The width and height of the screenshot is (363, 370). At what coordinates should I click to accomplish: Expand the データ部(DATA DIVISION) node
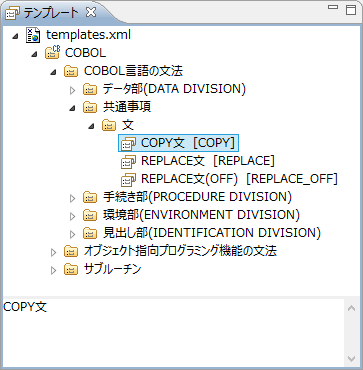pos(72,89)
